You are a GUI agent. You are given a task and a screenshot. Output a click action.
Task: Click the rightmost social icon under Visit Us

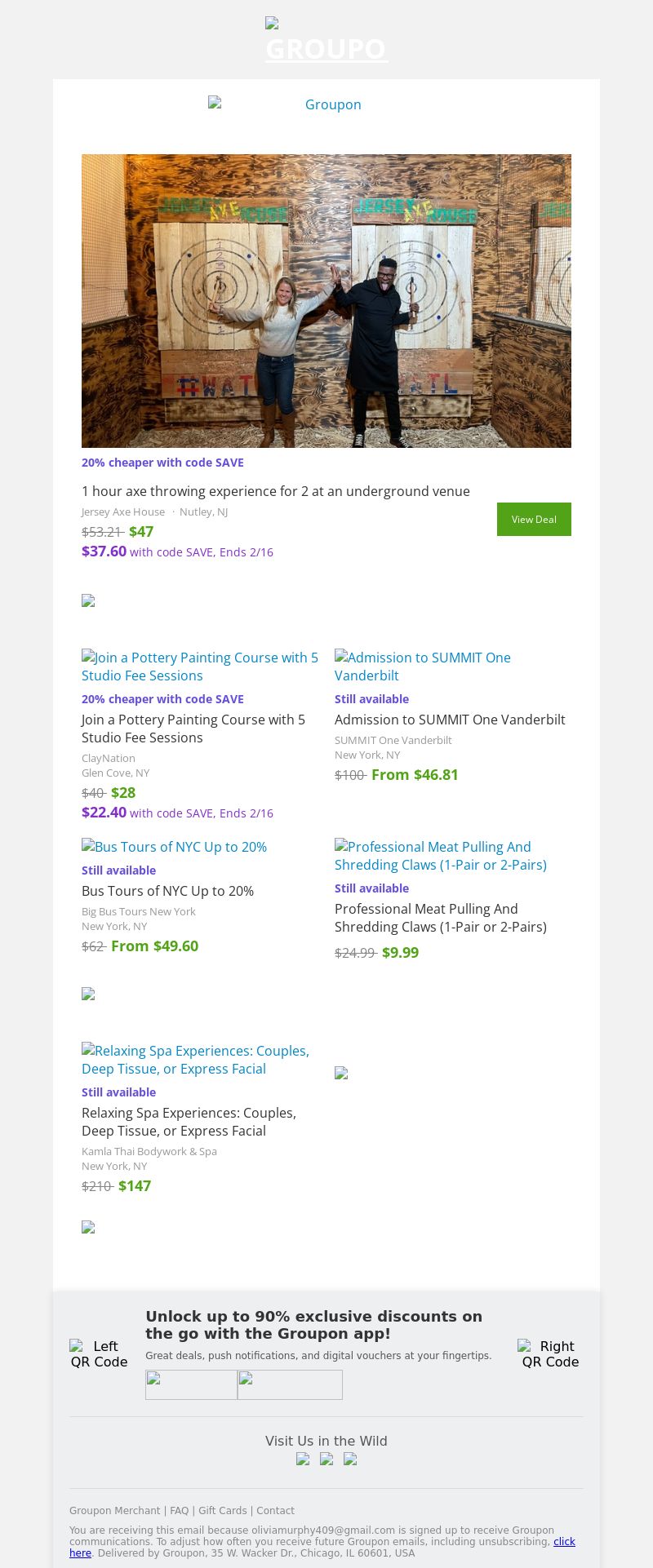point(350,1459)
